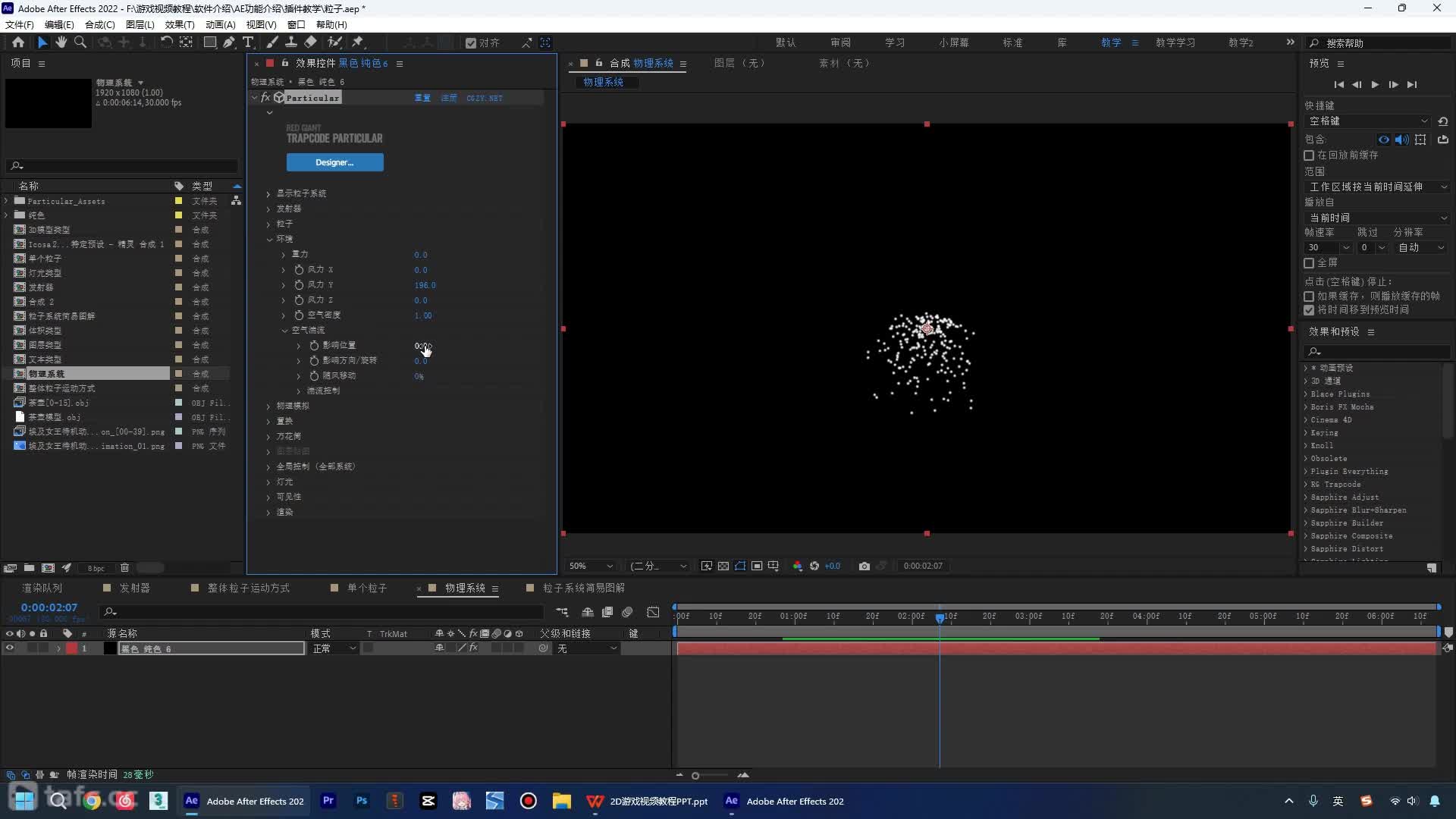
Task: Enable motion blur icon in timeline header
Action: pos(627,612)
